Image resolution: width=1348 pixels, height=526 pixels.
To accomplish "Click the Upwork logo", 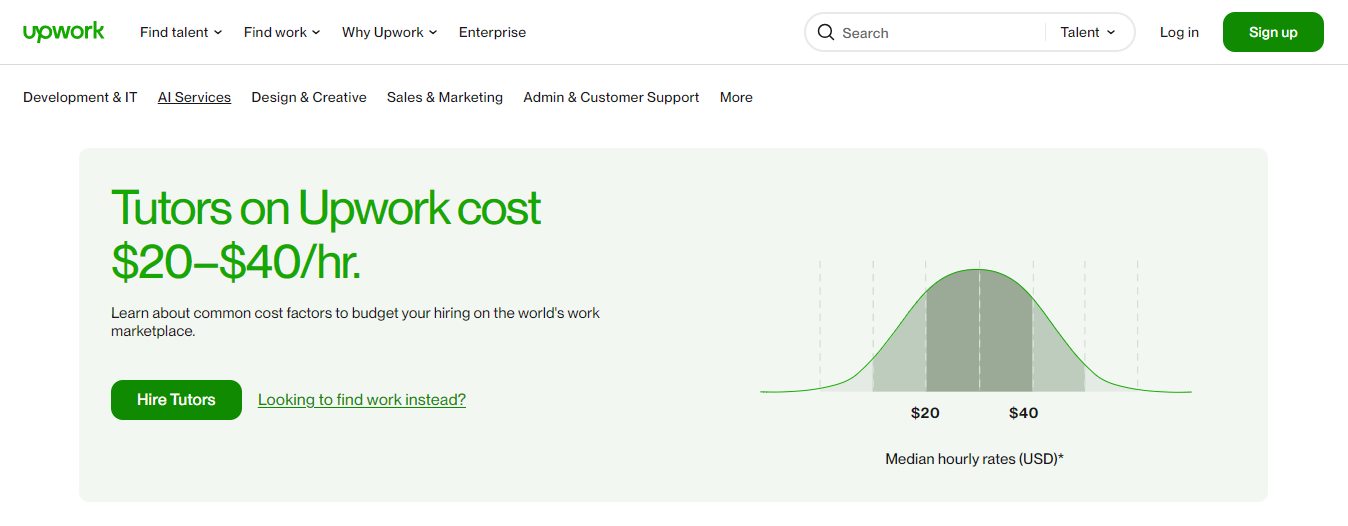I will [64, 32].
